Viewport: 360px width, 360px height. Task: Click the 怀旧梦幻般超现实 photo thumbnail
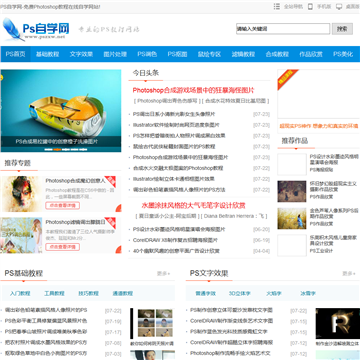click(x=292, y=191)
